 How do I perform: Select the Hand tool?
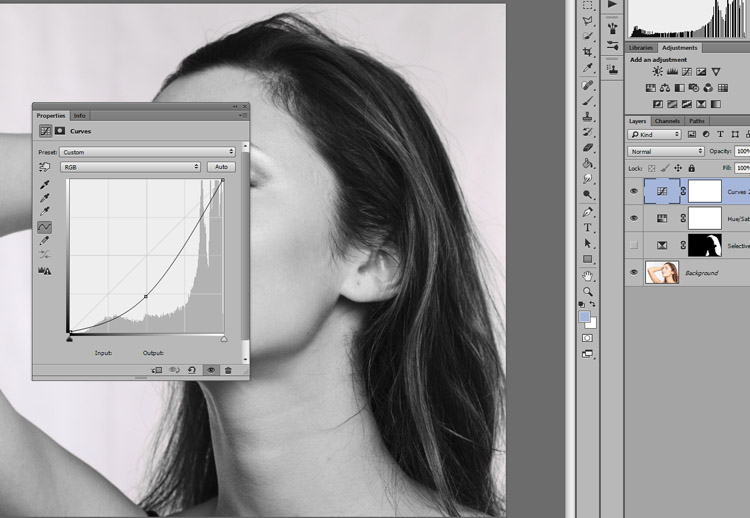pyautogui.click(x=587, y=276)
